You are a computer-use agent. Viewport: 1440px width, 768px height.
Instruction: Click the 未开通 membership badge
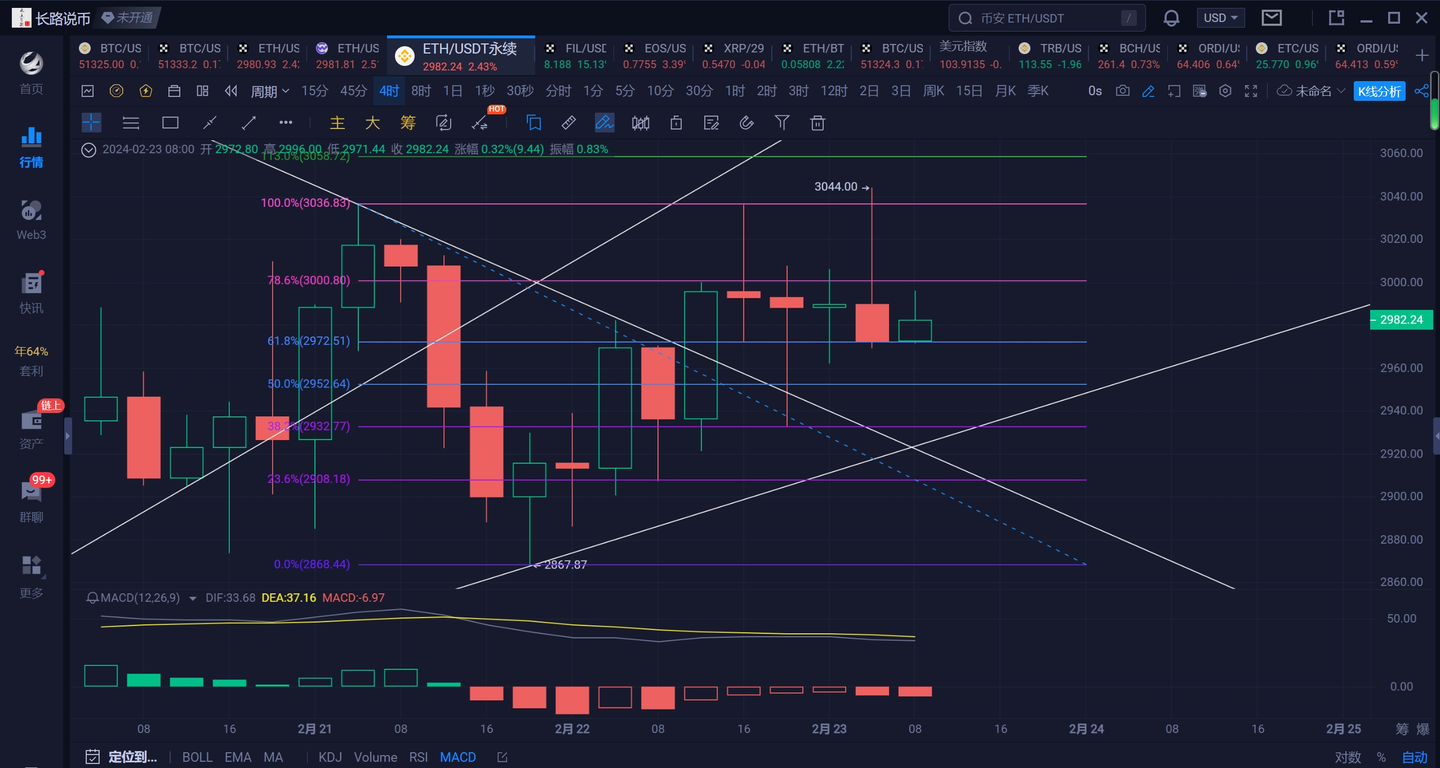coord(130,18)
